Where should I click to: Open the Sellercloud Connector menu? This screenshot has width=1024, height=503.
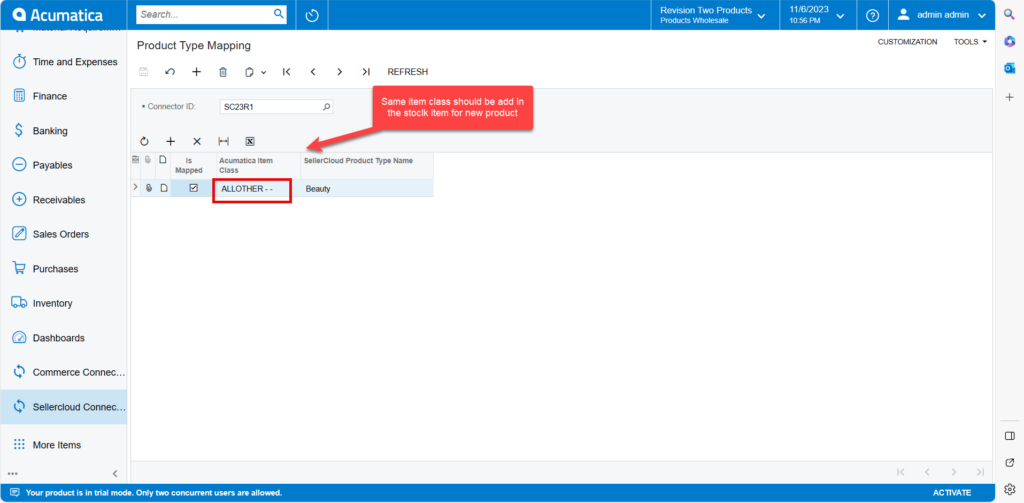(63, 407)
